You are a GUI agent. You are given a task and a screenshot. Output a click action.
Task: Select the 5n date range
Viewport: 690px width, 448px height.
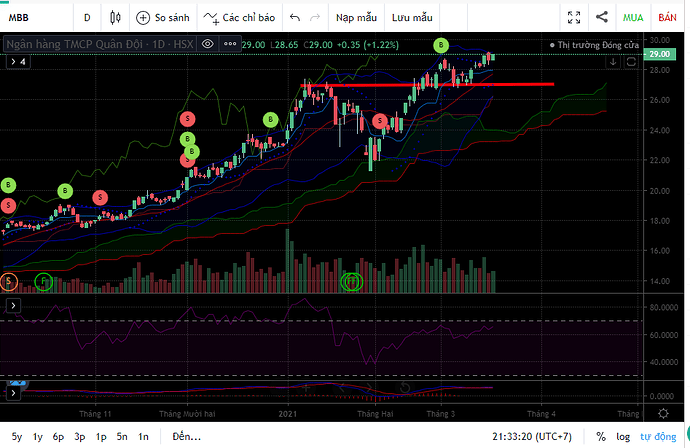(x=122, y=437)
